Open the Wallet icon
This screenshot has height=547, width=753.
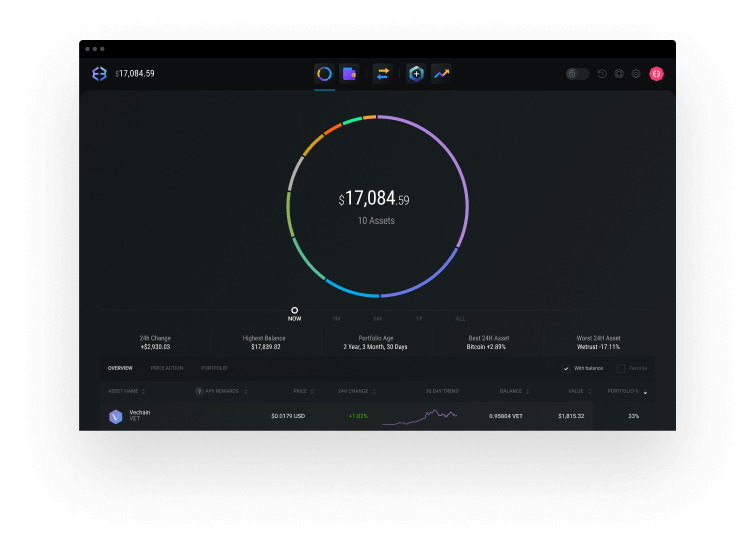click(x=349, y=73)
